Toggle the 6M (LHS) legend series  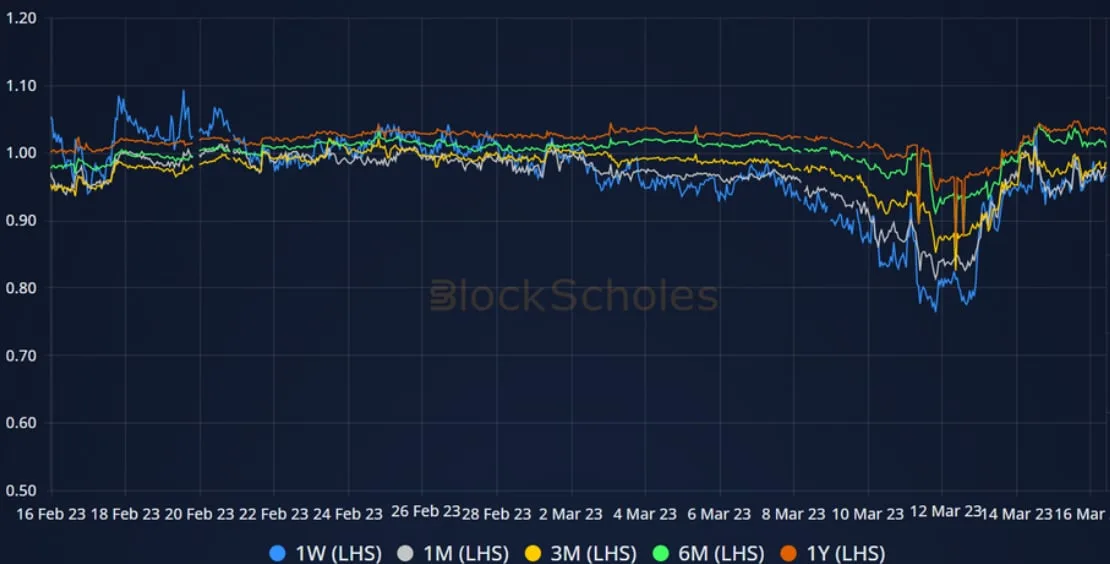point(708,553)
